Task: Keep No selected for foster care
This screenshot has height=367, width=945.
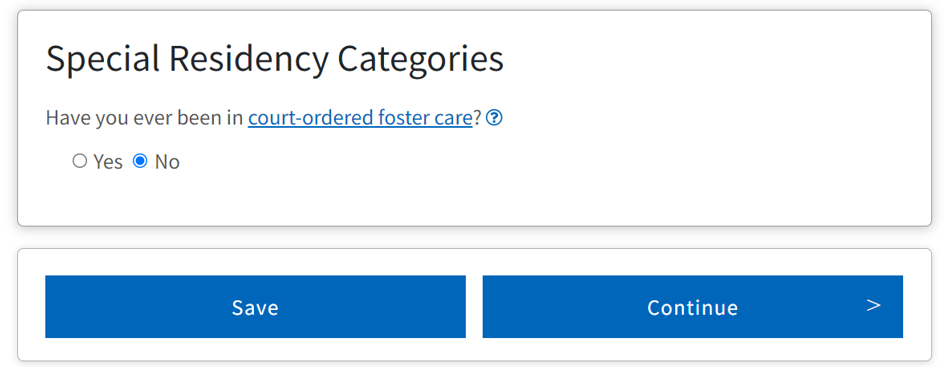Action: coord(140,162)
